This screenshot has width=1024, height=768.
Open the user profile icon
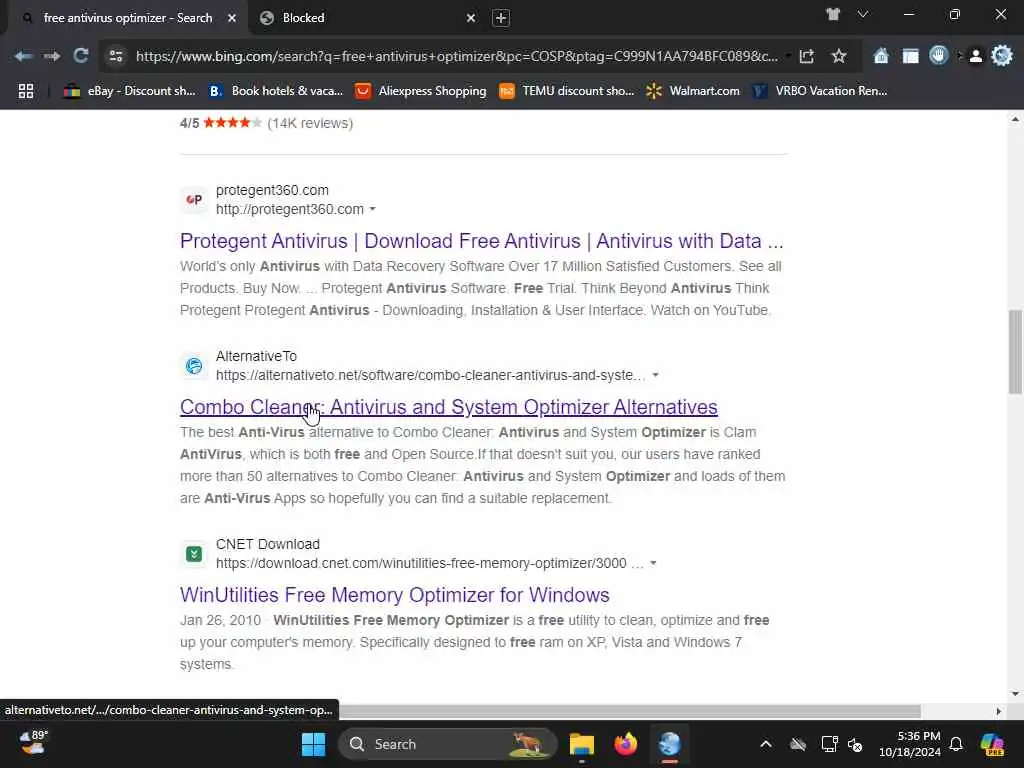point(976,56)
